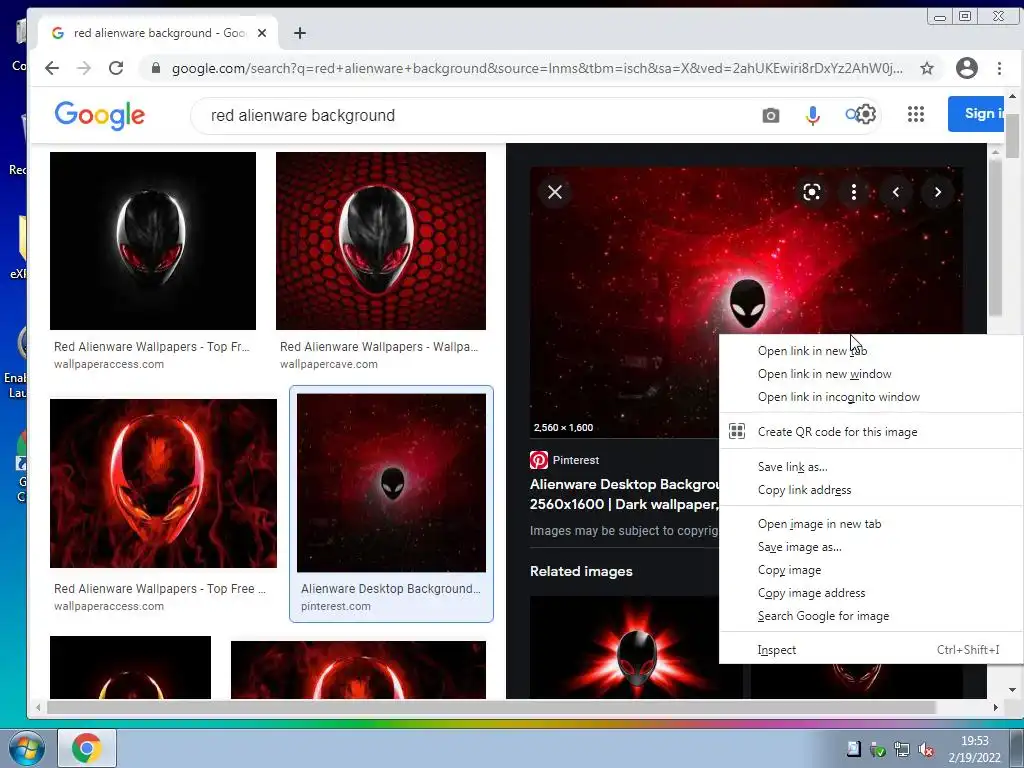Image resolution: width=1024 pixels, height=768 pixels.
Task: Open Google quick settings gear icon
Action: point(865,114)
